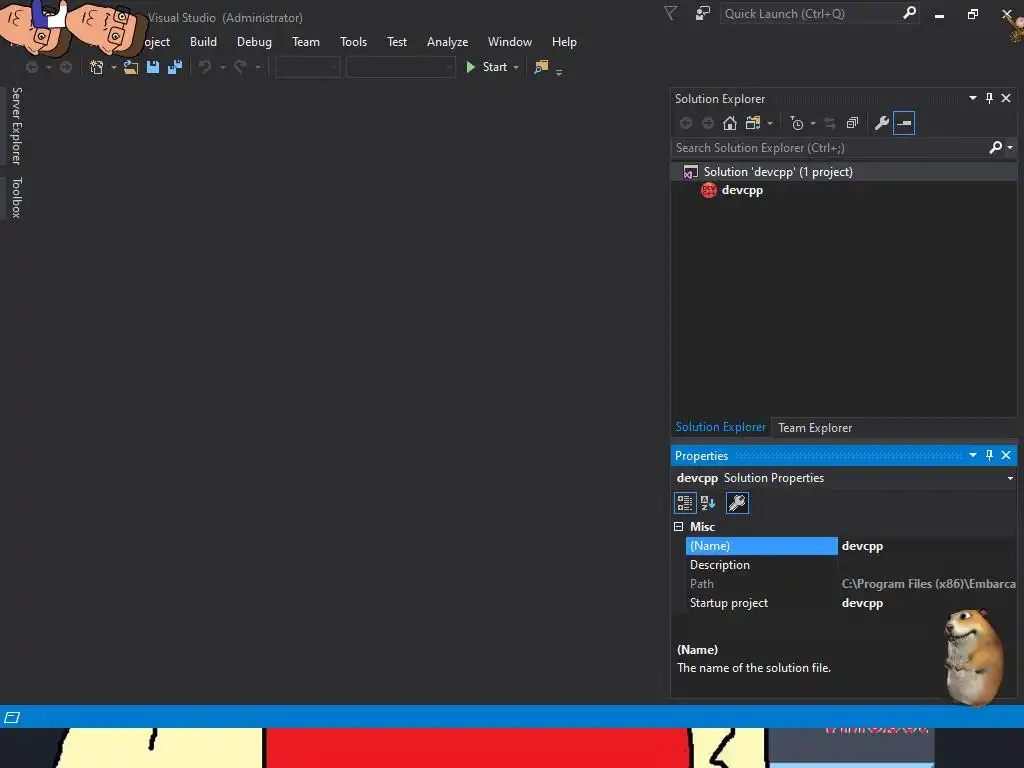Image resolution: width=1024 pixels, height=768 pixels.
Task: Switch to the Solution Explorer bottom tab
Action: click(x=720, y=427)
